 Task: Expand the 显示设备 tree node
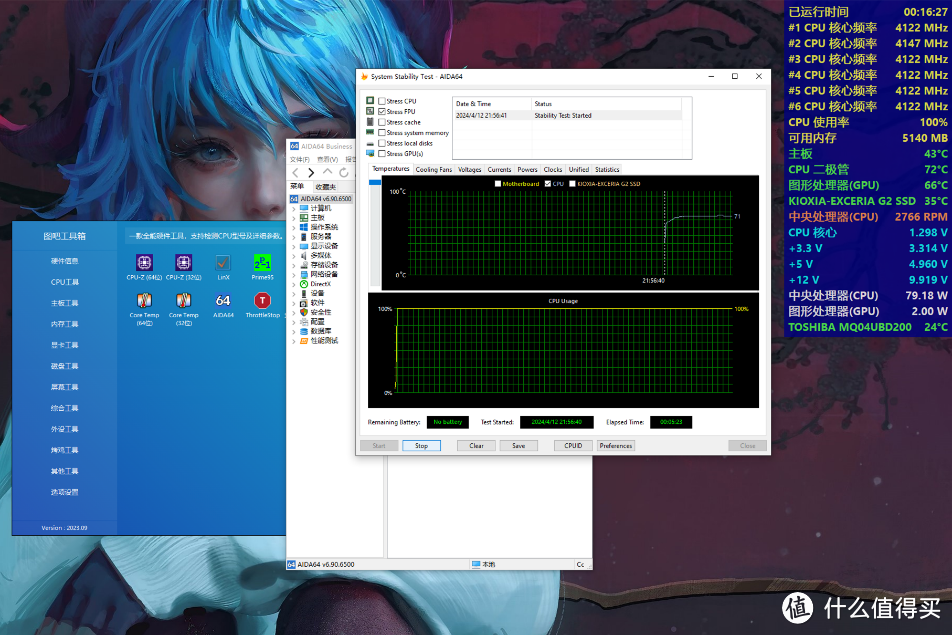coord(294,246)
